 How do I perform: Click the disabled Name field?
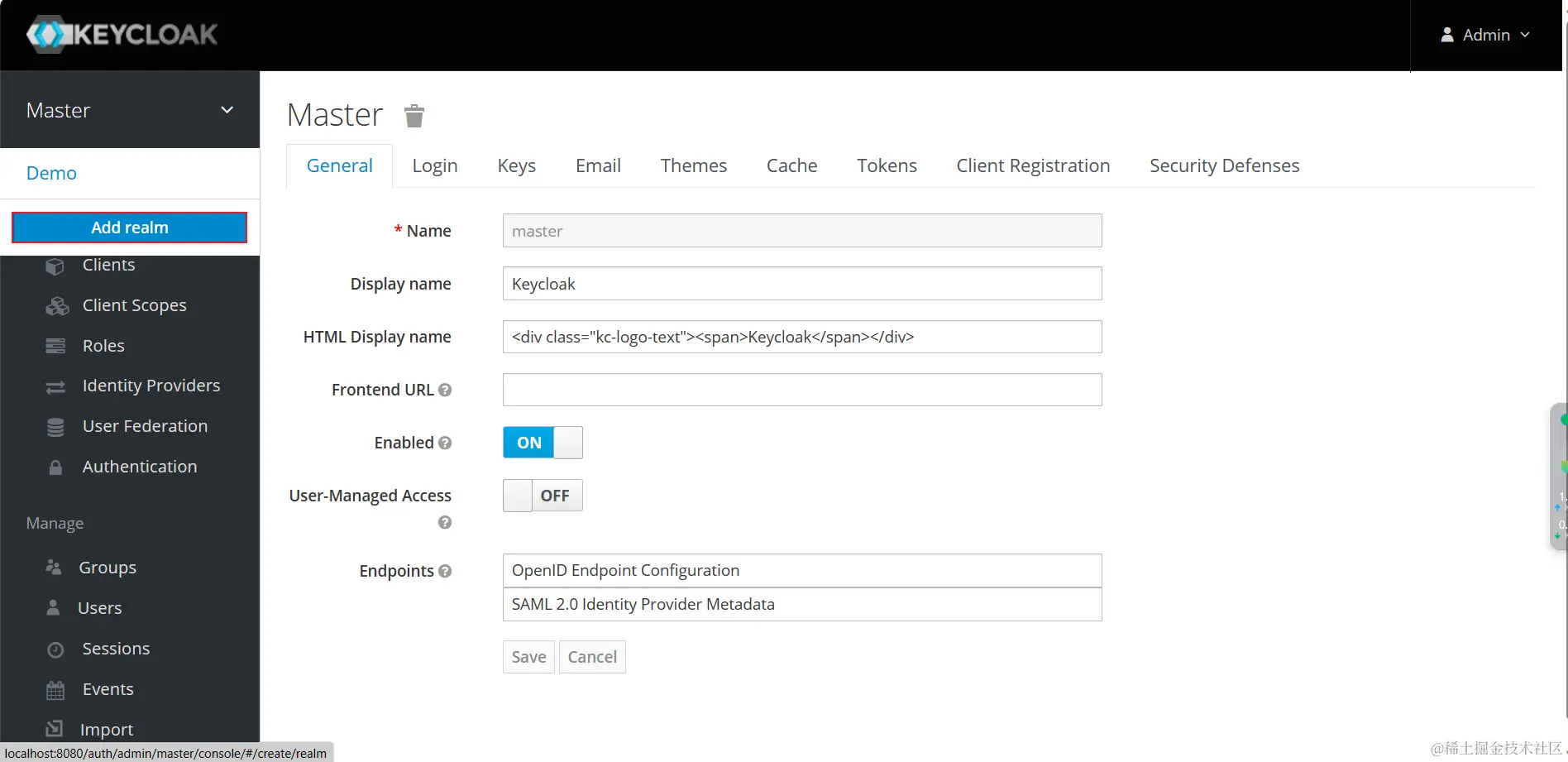click(x=802, y=231)
